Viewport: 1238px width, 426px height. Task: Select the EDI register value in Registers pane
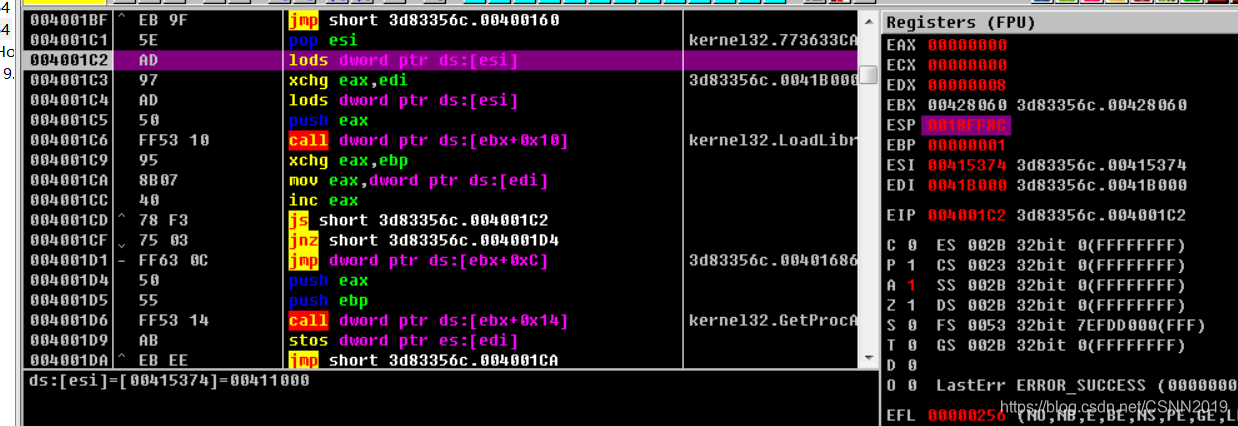pos(967,184)
